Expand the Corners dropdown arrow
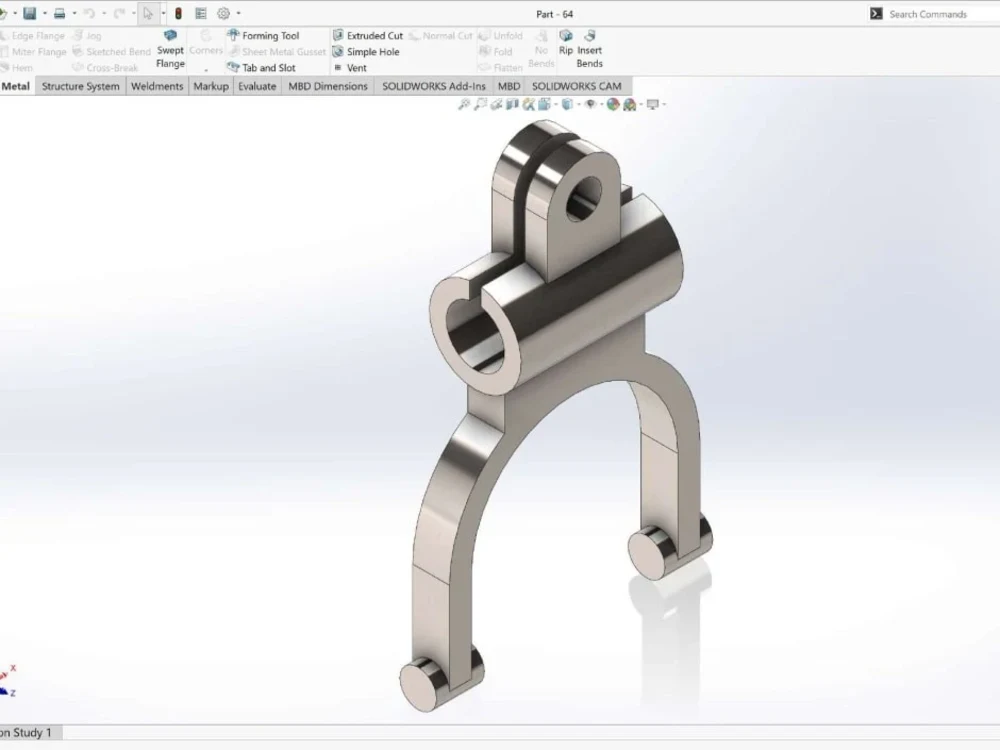Image resolution: width=1000 pixels, height=750 pixels. click(x=206, y=69)
